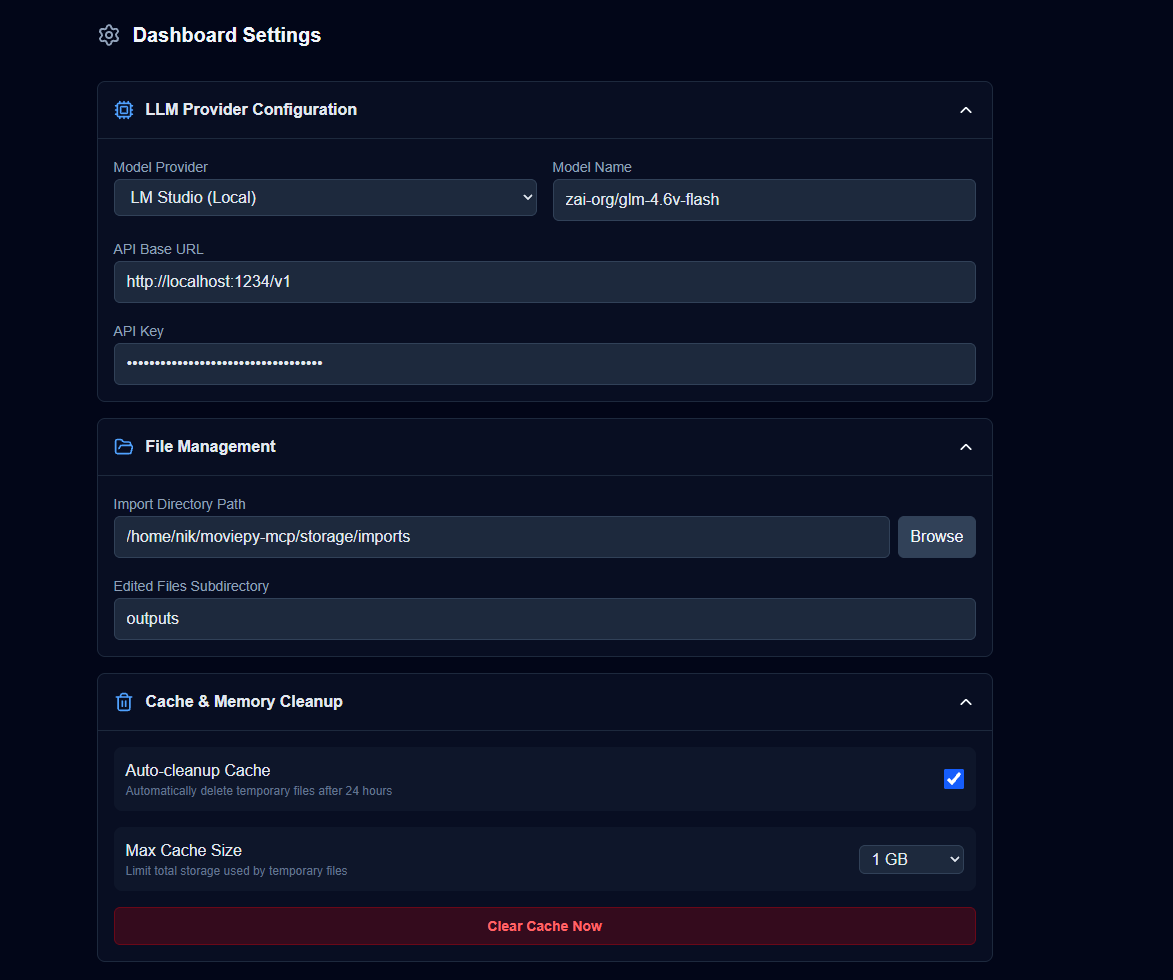This screenshot has height=980, width=1173.
Task: Toggle the Auto-cleanup Cache checkbox
Action: pos(954,779)
